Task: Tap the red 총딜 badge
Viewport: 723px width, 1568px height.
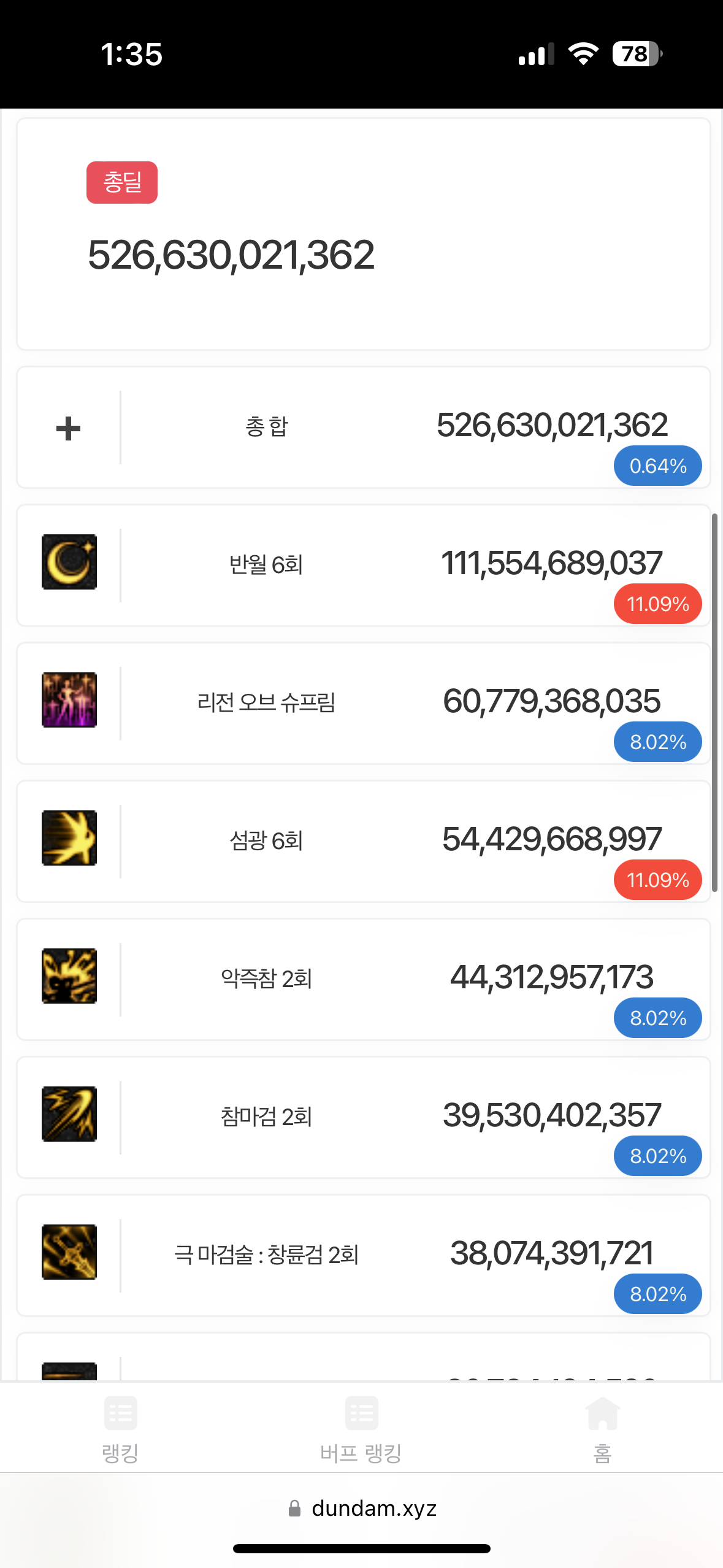Action: [x=122, y=183]
